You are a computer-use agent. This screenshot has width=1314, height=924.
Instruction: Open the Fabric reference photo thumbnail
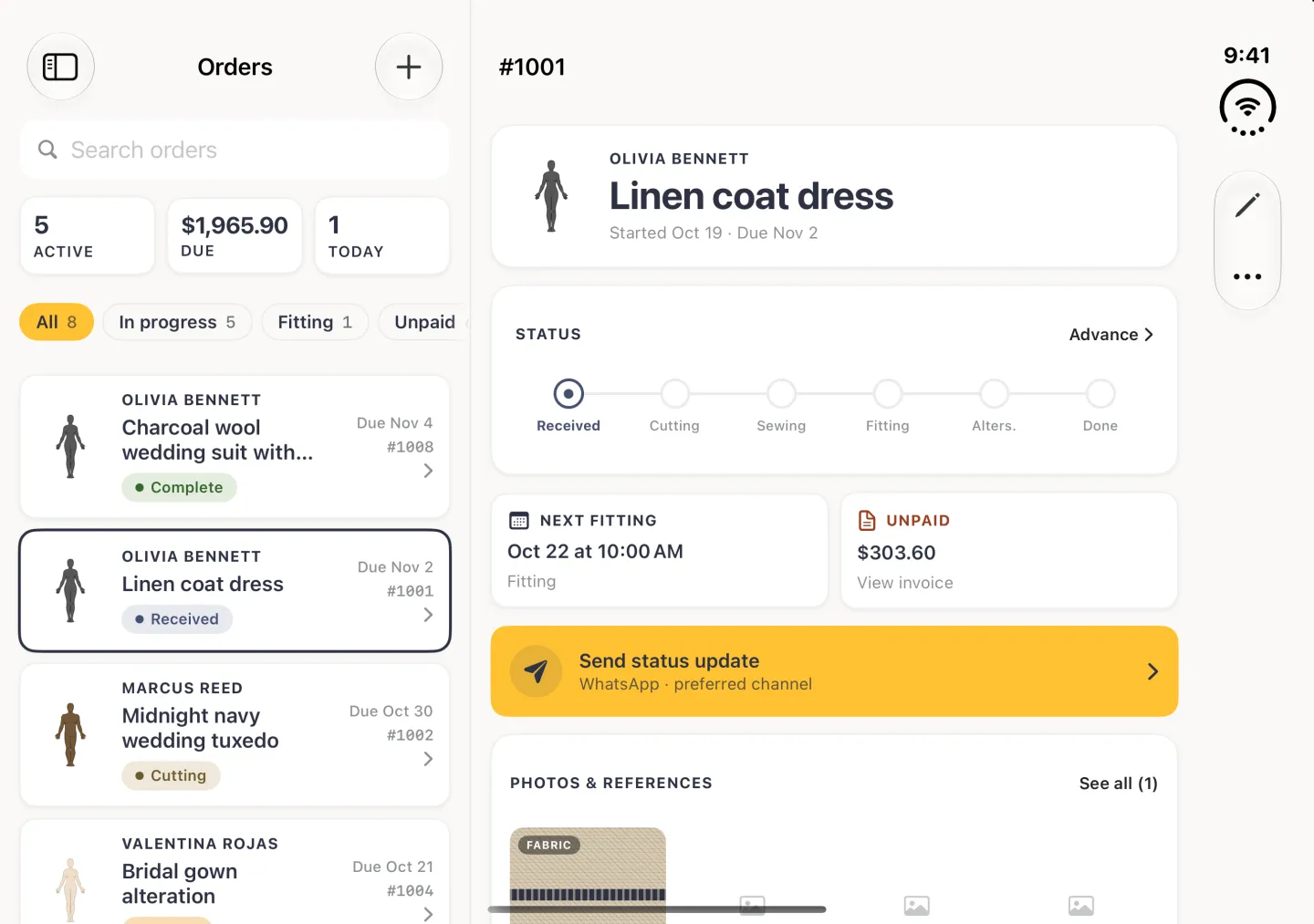(588, 876)
